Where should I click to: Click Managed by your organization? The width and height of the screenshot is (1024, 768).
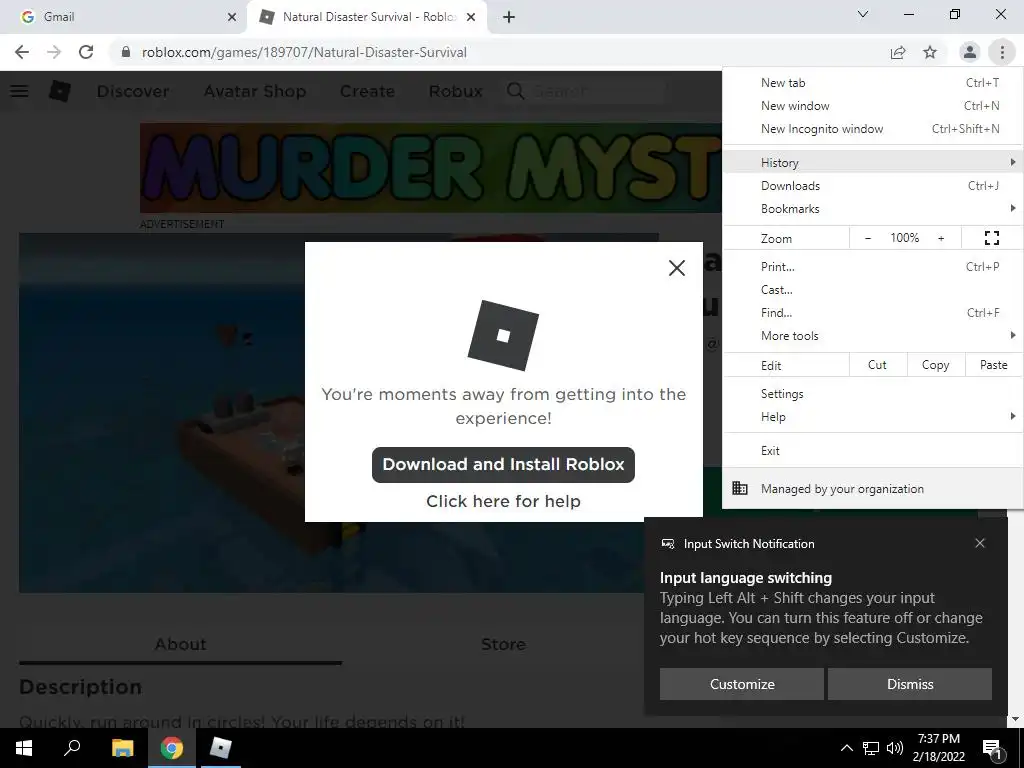[x=872, y=488]
